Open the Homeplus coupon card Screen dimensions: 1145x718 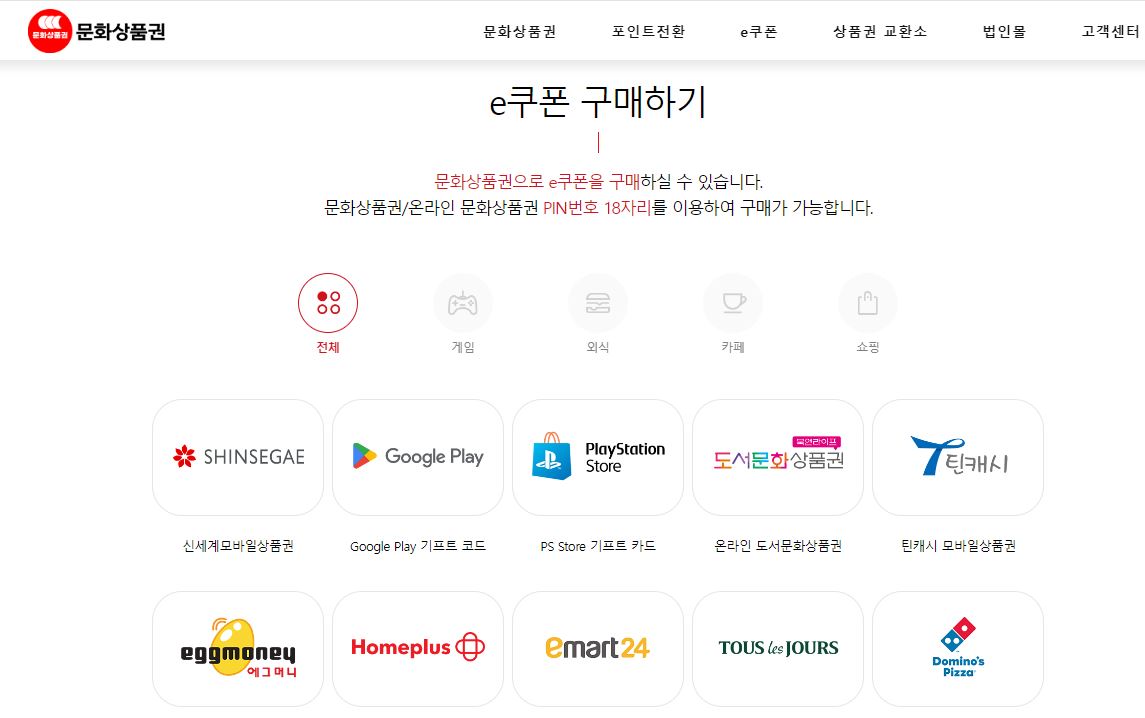coord(418,649)
